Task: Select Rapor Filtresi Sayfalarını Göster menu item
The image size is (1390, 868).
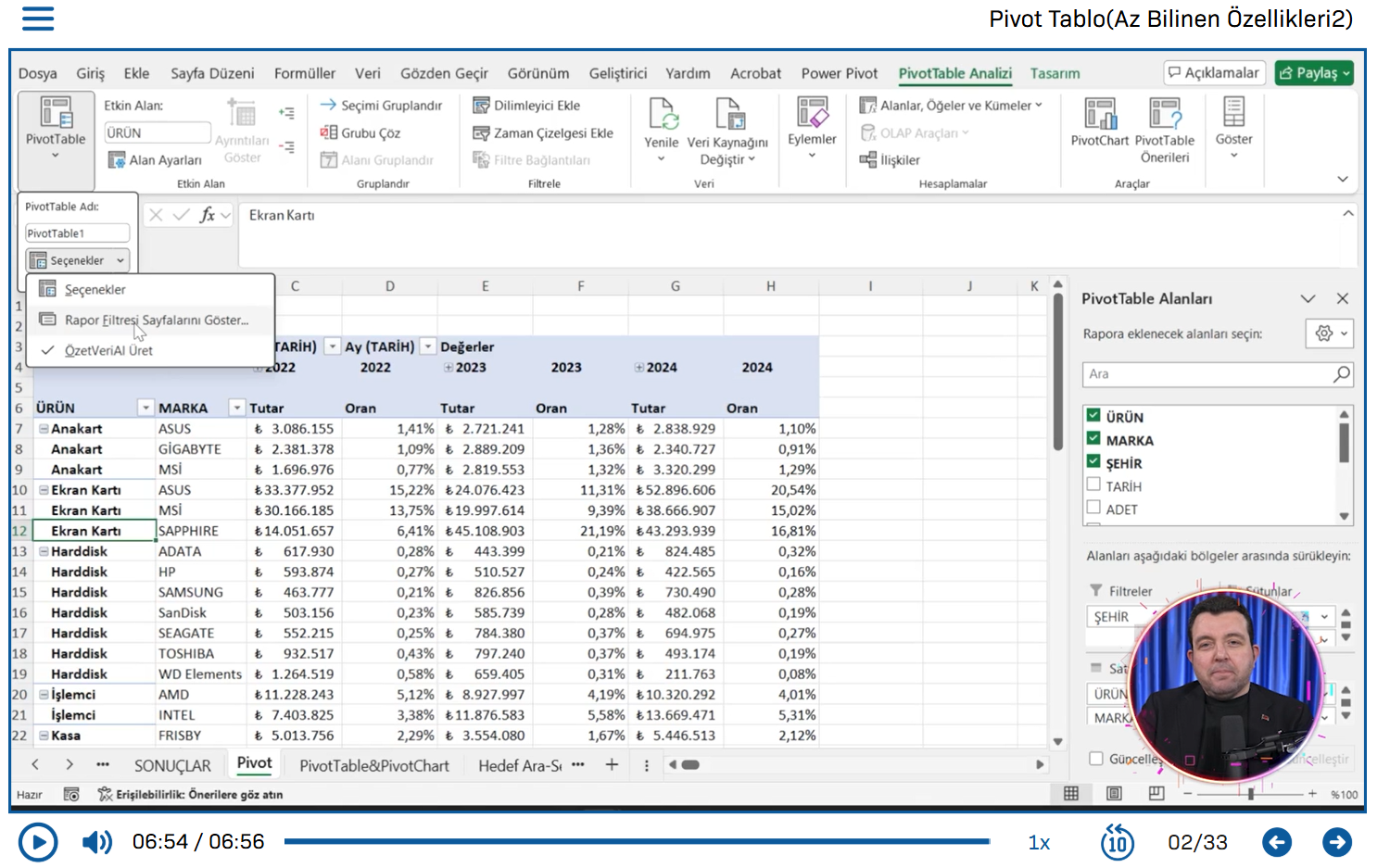Action: 156,321
